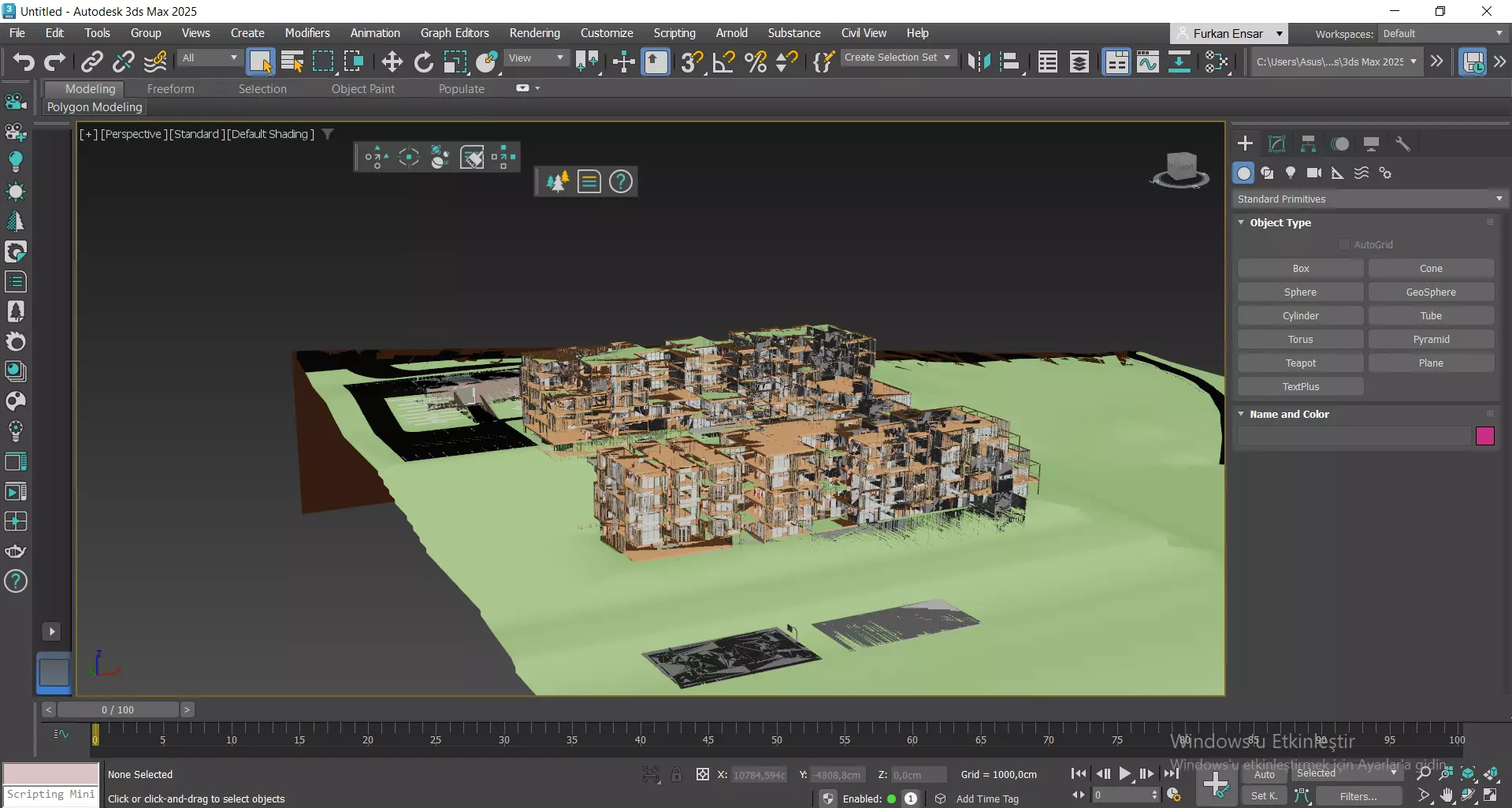Play the animation
The width and height of the screenshot is (1512, 808).
tap(1125, 774)
